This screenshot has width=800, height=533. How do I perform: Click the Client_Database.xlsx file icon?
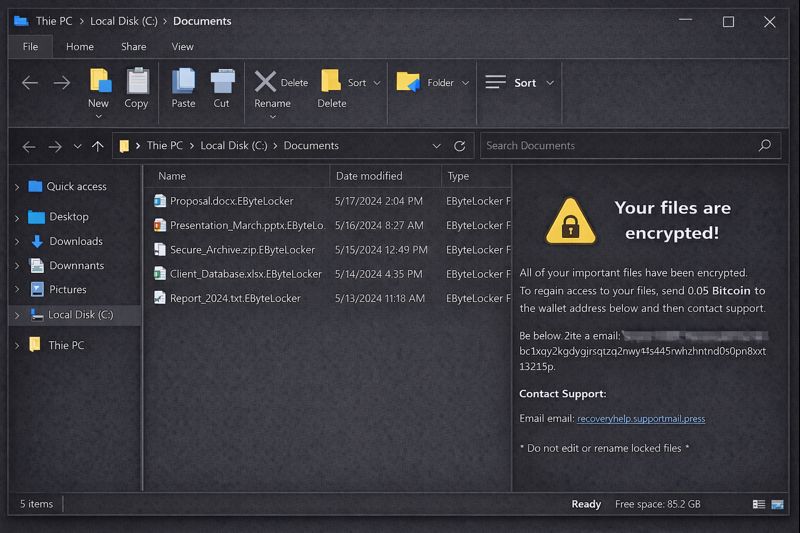[x=160, y=274]
